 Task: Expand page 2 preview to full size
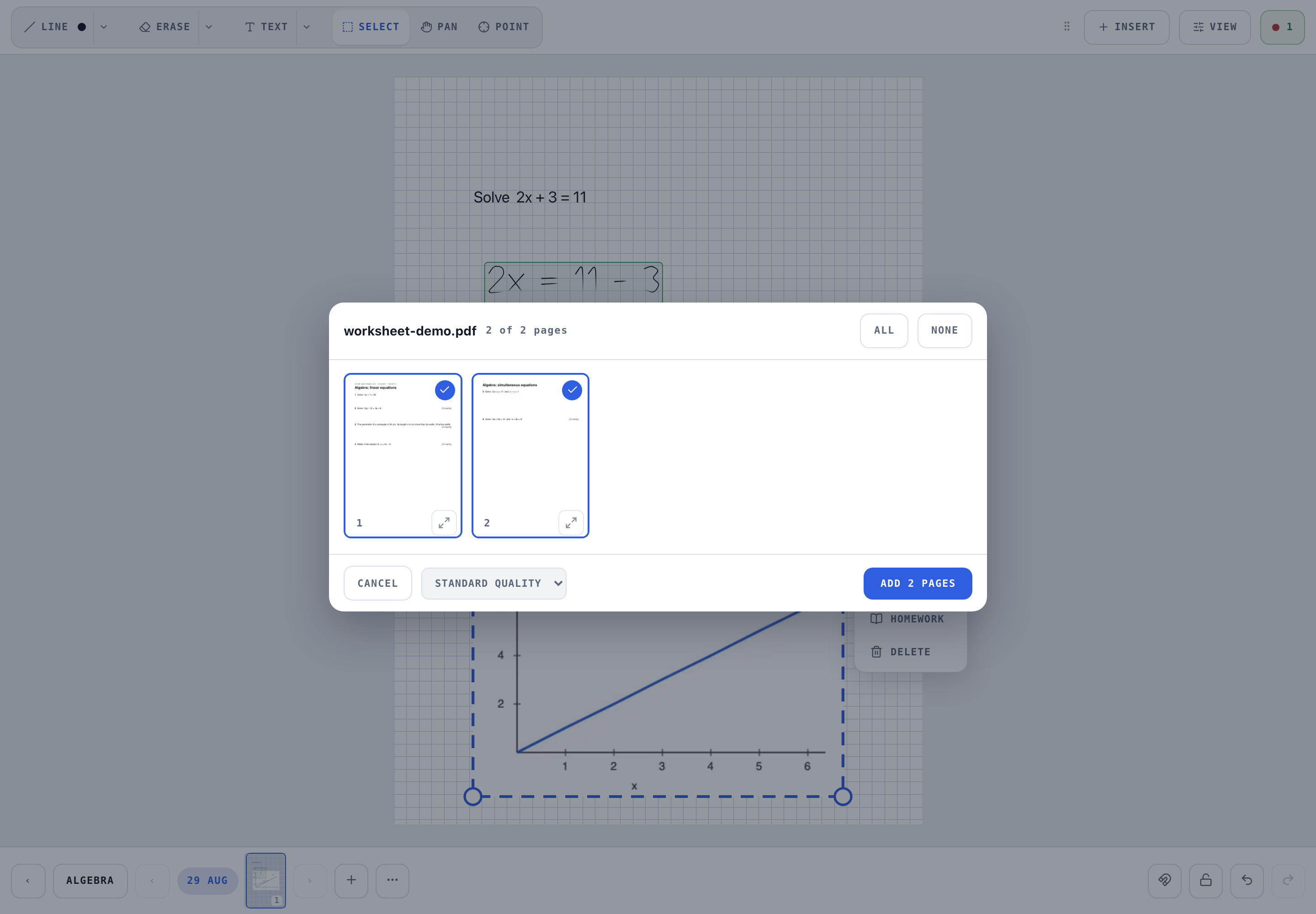571,523
